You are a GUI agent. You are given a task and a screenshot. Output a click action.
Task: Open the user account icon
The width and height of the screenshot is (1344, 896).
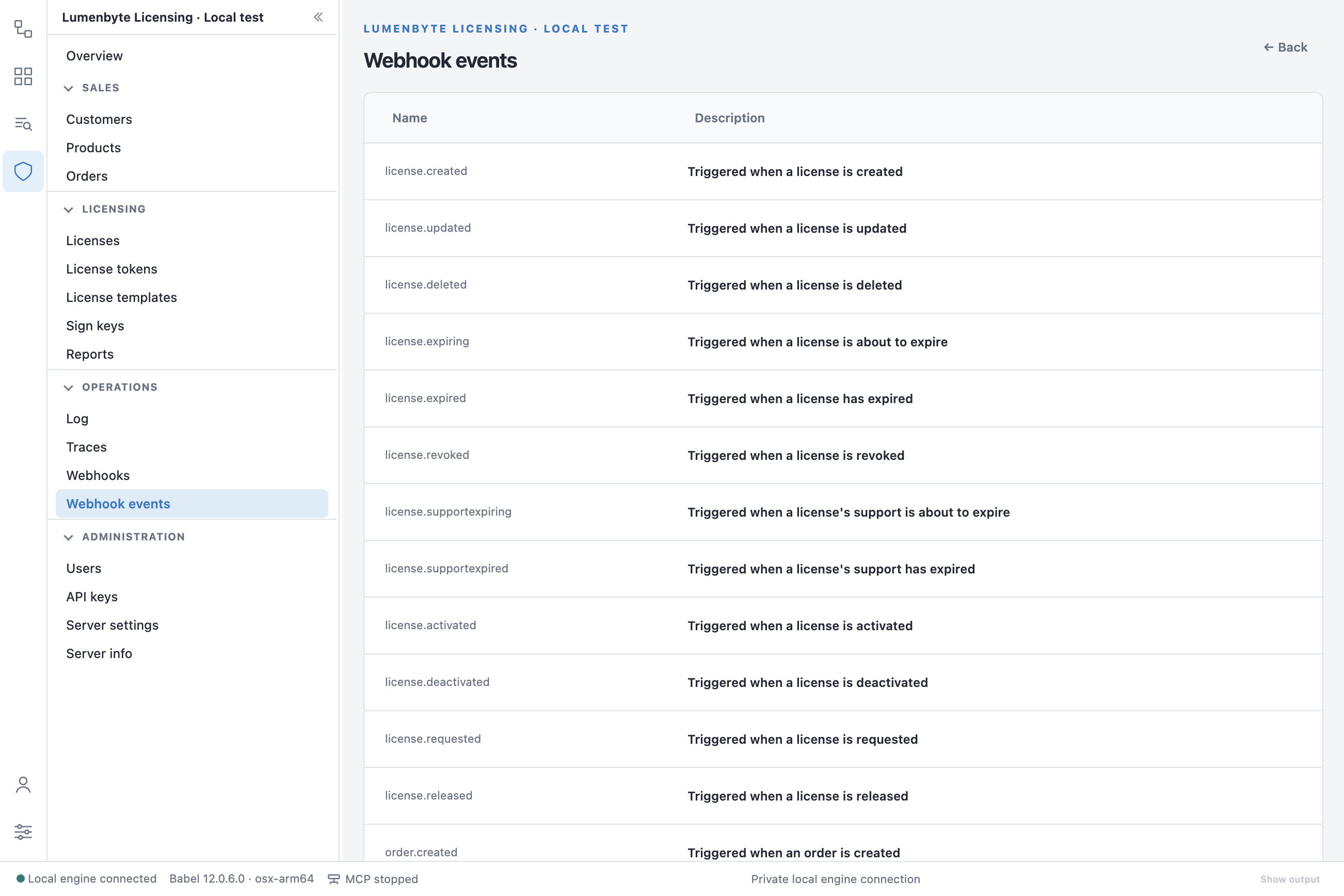coord(23,785)
